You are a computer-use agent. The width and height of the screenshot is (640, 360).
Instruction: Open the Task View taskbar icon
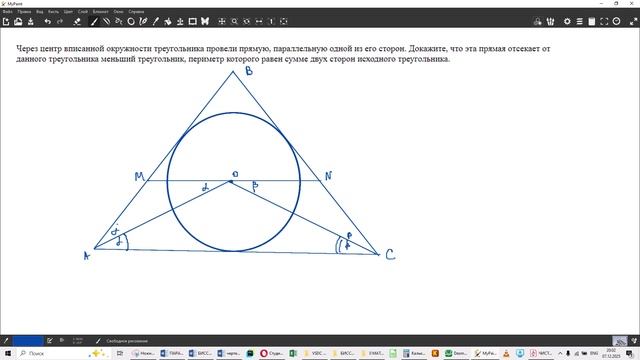[120, 353]
